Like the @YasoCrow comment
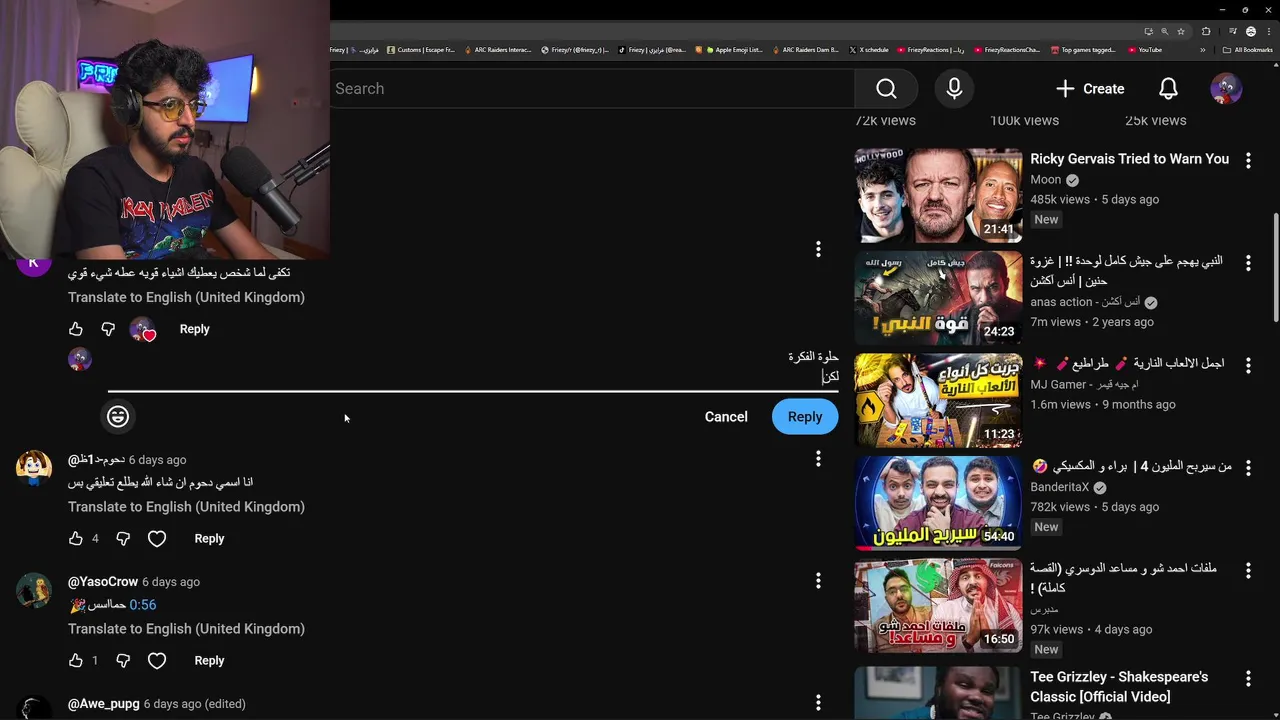1280x720 pixels. pyautogui.click(x=76, y=660)
